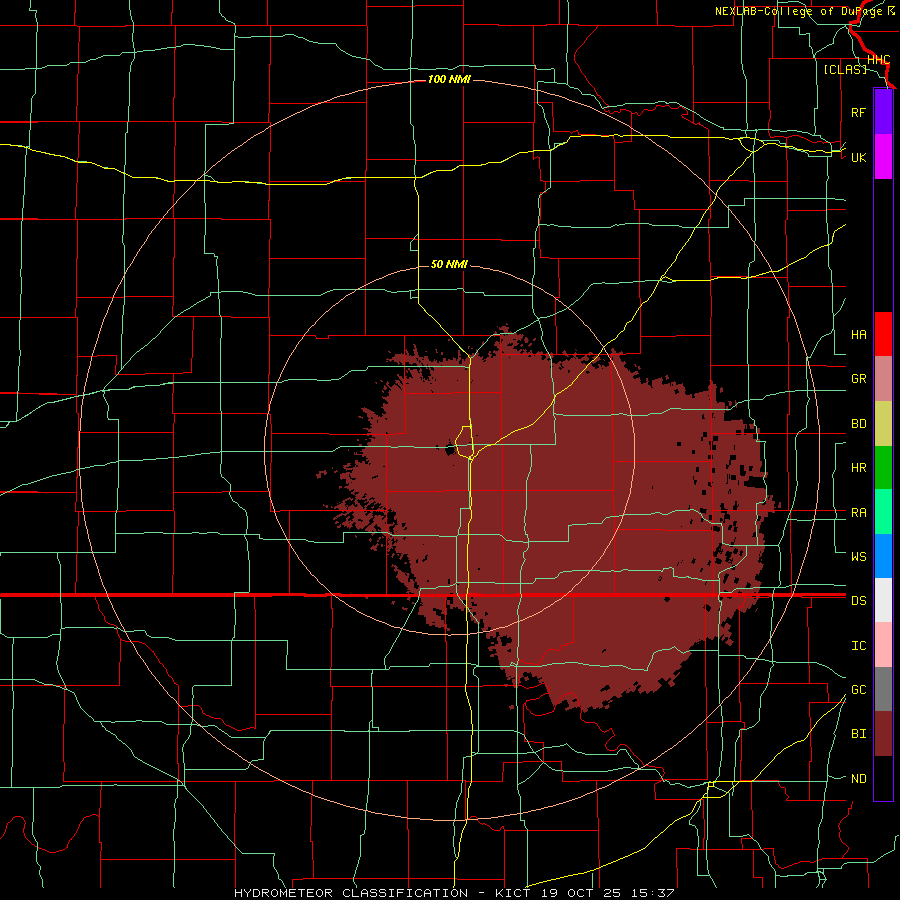Click the HA legend label
The width and height of the screenshot is (900, 900).
[x=858, y=335]
